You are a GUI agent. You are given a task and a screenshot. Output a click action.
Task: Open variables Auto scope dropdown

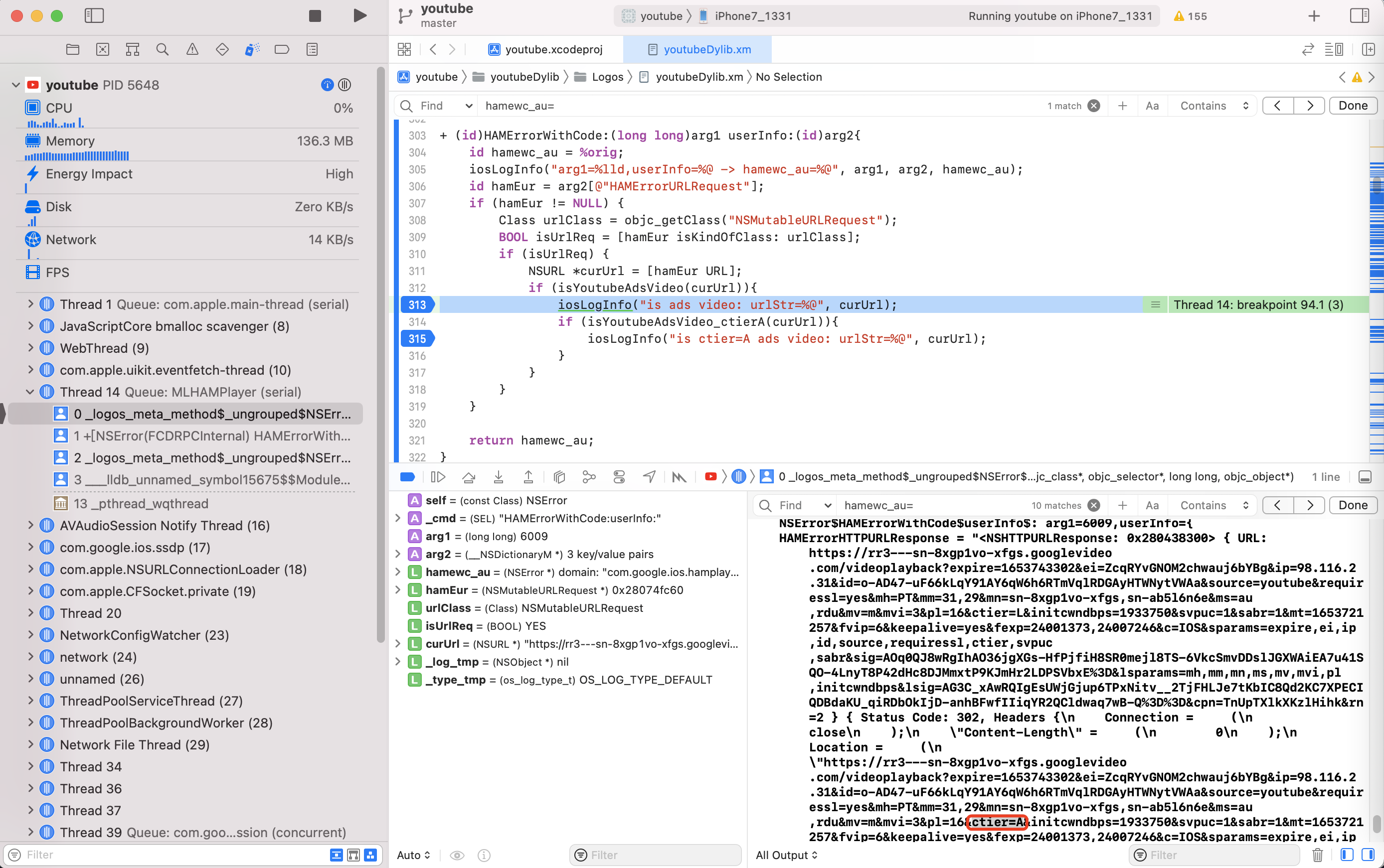click(x=413, y=856)
